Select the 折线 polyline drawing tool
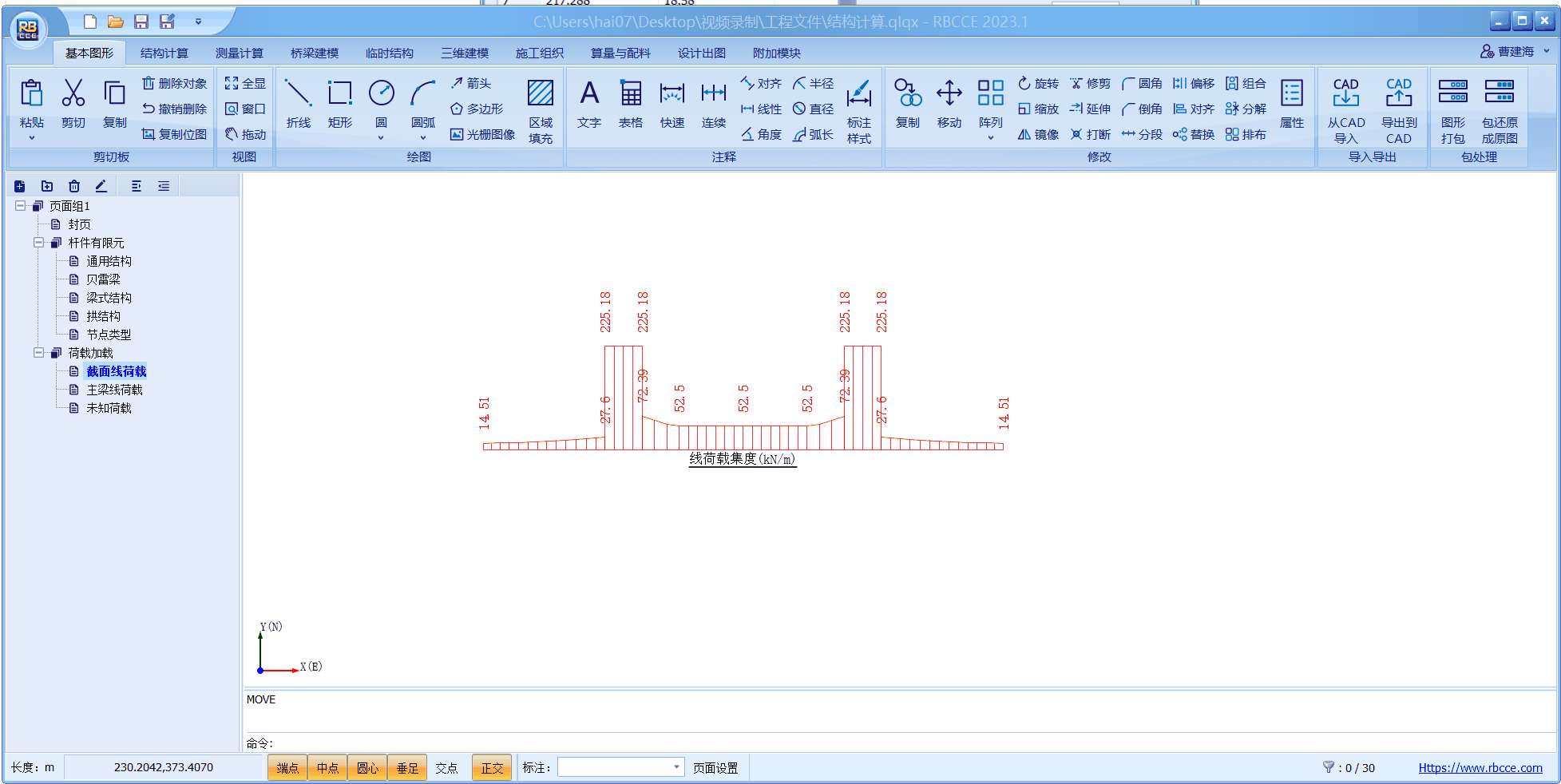The width and height of the screenshot is (1561, 784). point(298,103)
